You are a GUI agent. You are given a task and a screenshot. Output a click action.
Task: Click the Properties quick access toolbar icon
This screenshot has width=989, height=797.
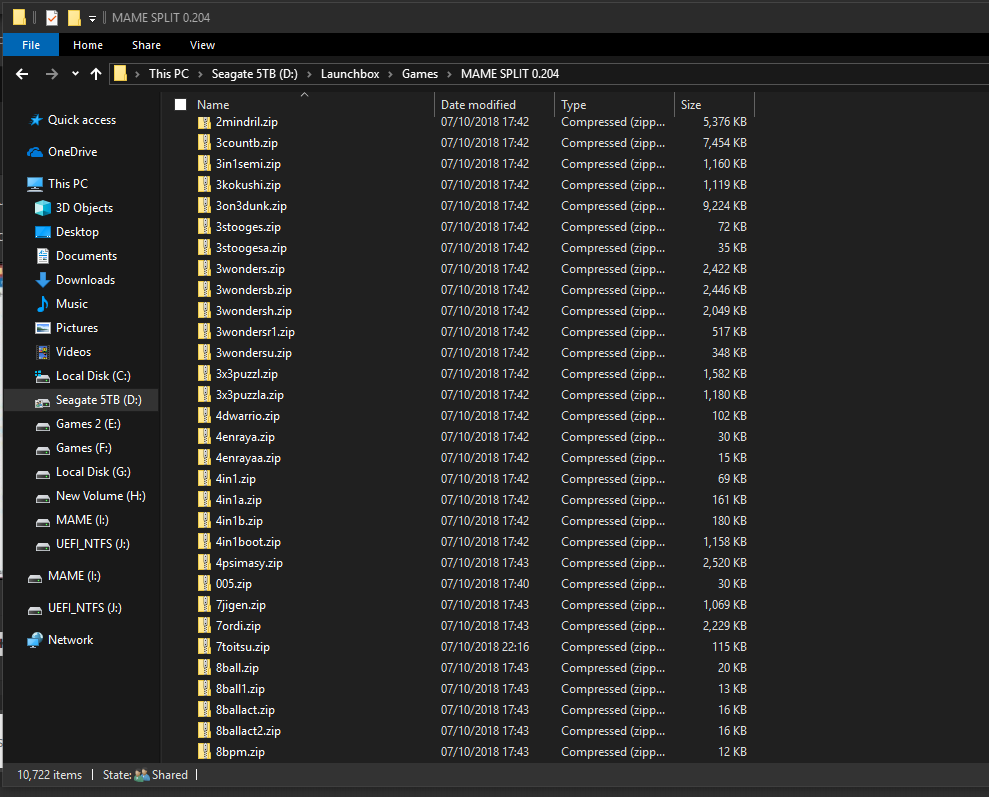tap(52, 18)
